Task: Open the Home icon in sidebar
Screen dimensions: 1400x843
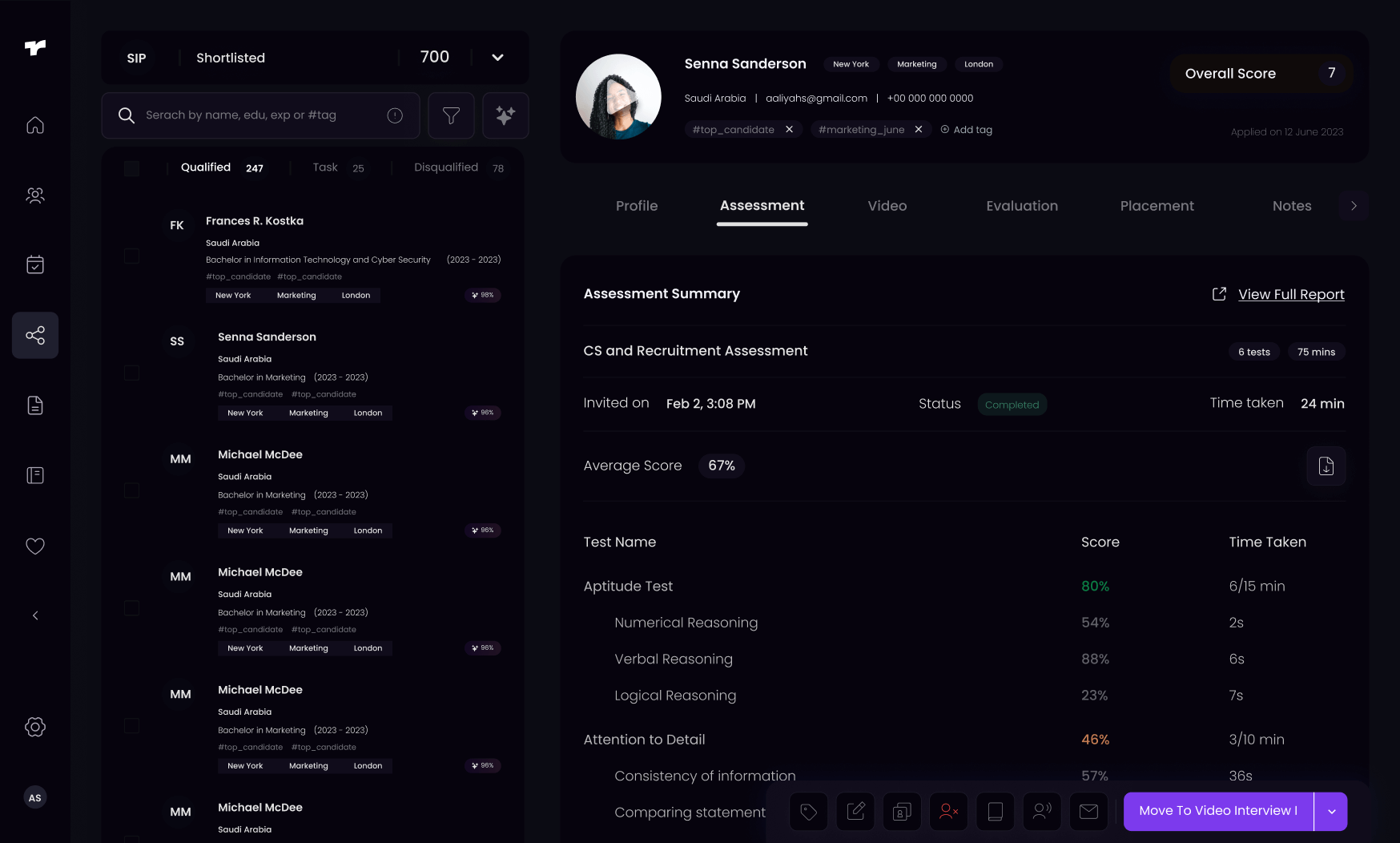Action: 35,125
